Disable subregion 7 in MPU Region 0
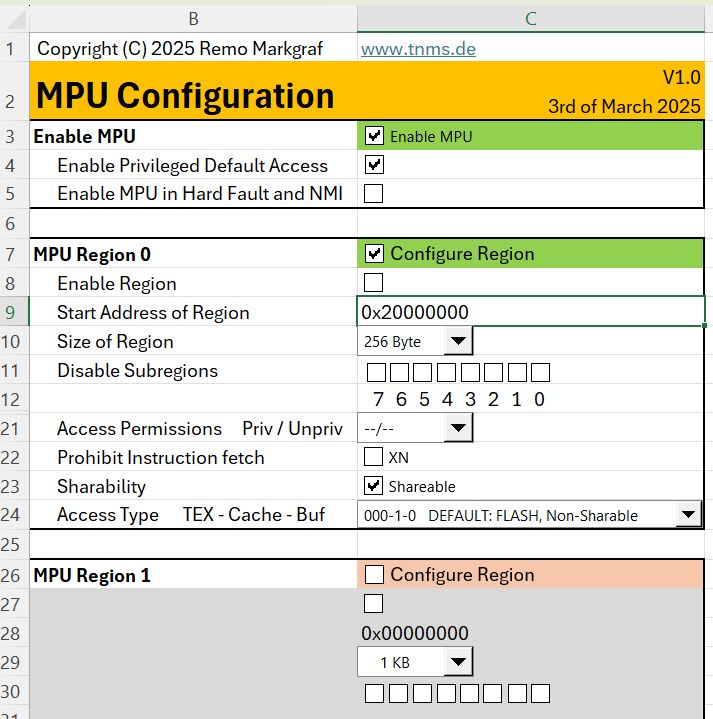This screenshot has width=713, height=719. (x=377, y=373)
